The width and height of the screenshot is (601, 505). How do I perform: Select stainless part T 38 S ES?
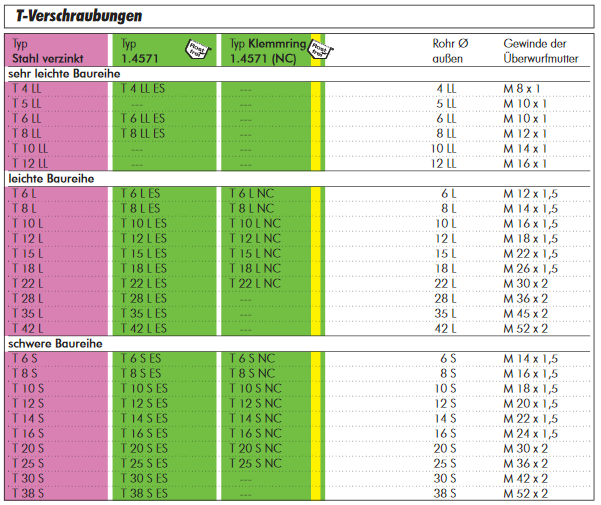click(x=145, y=493)
